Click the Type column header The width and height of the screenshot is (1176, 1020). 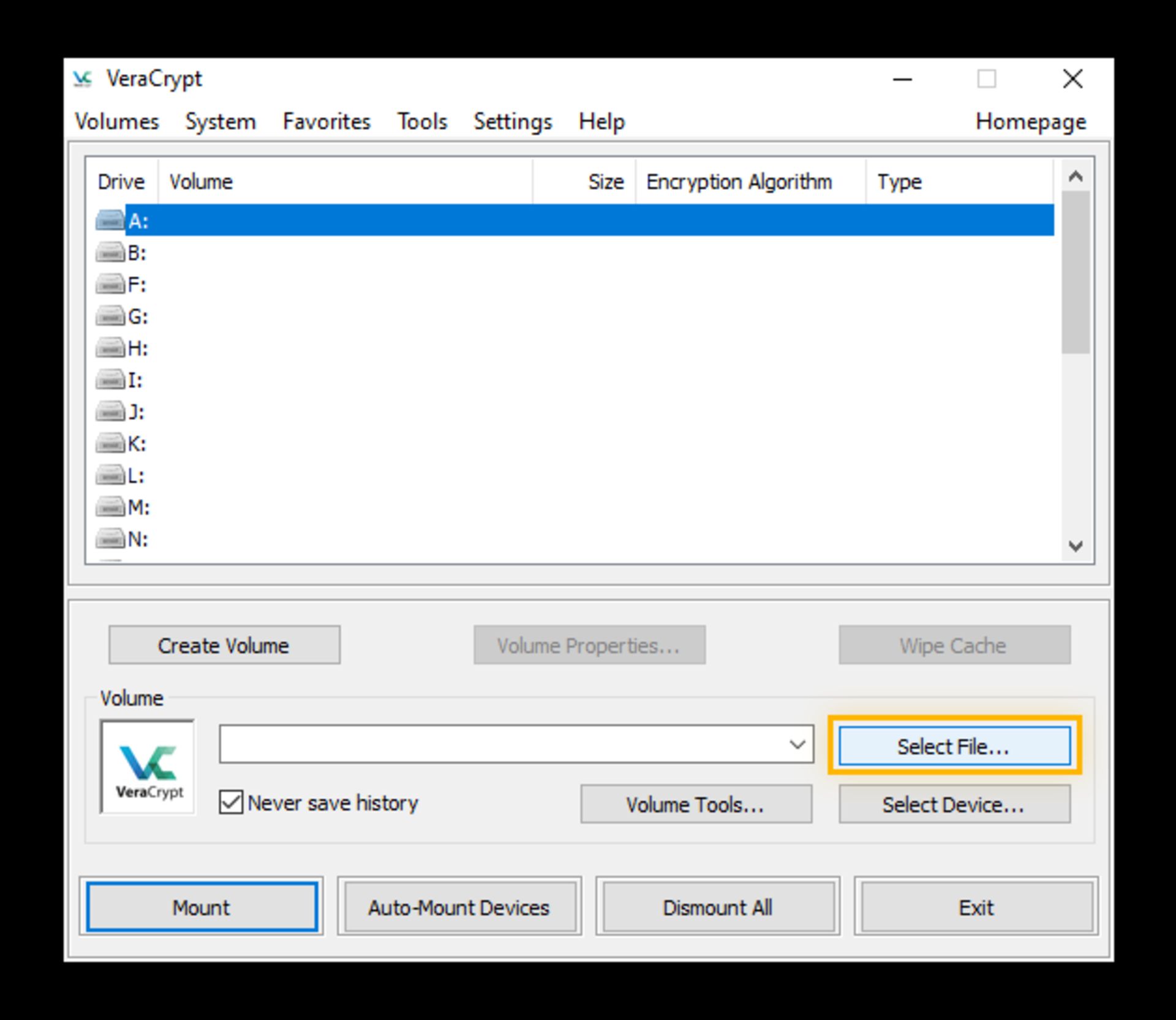960,181
